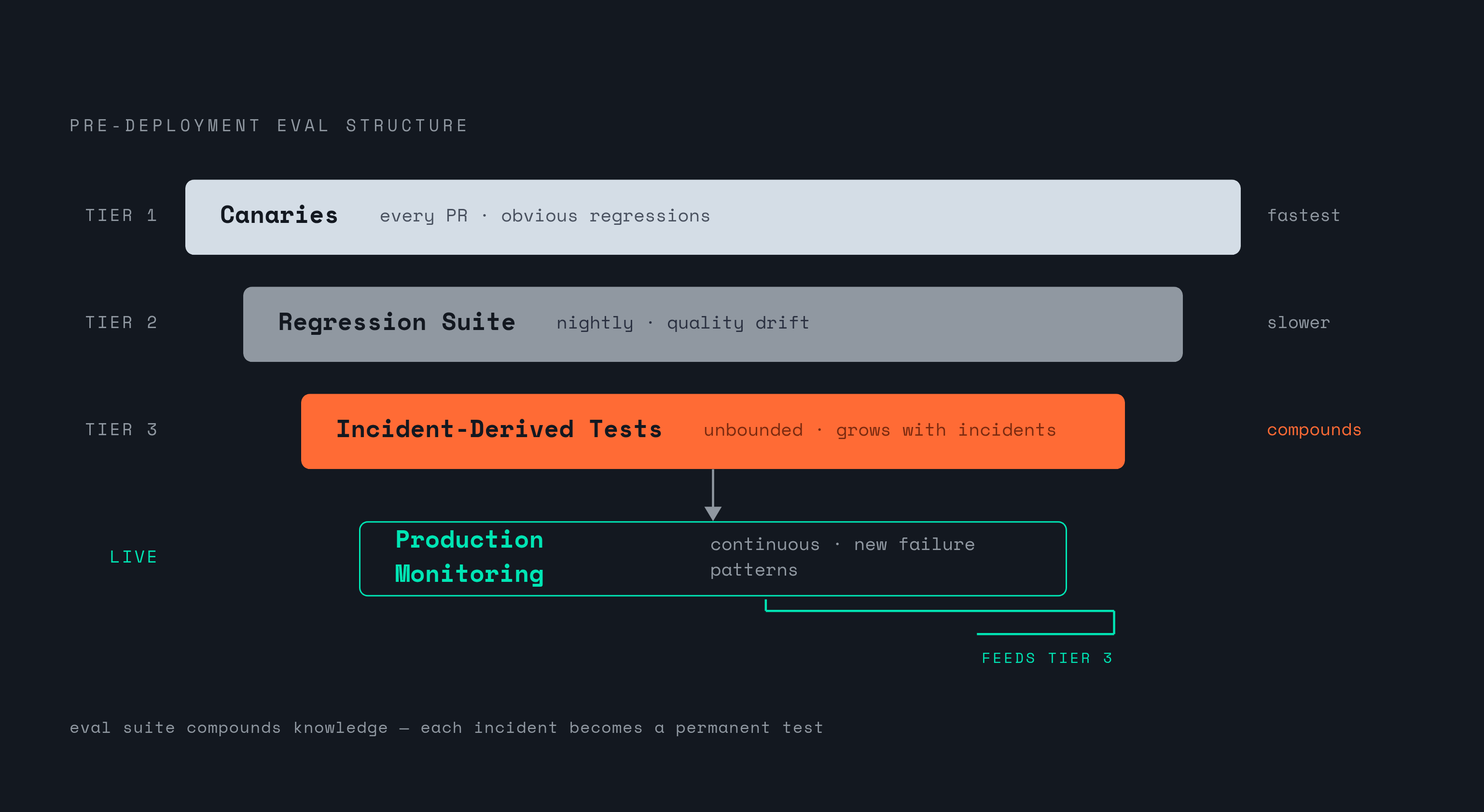Image resolution: width=1484 pixels, height=812 pixels.
Task: Click the orange 'compounds' label
Action: 1314,430
